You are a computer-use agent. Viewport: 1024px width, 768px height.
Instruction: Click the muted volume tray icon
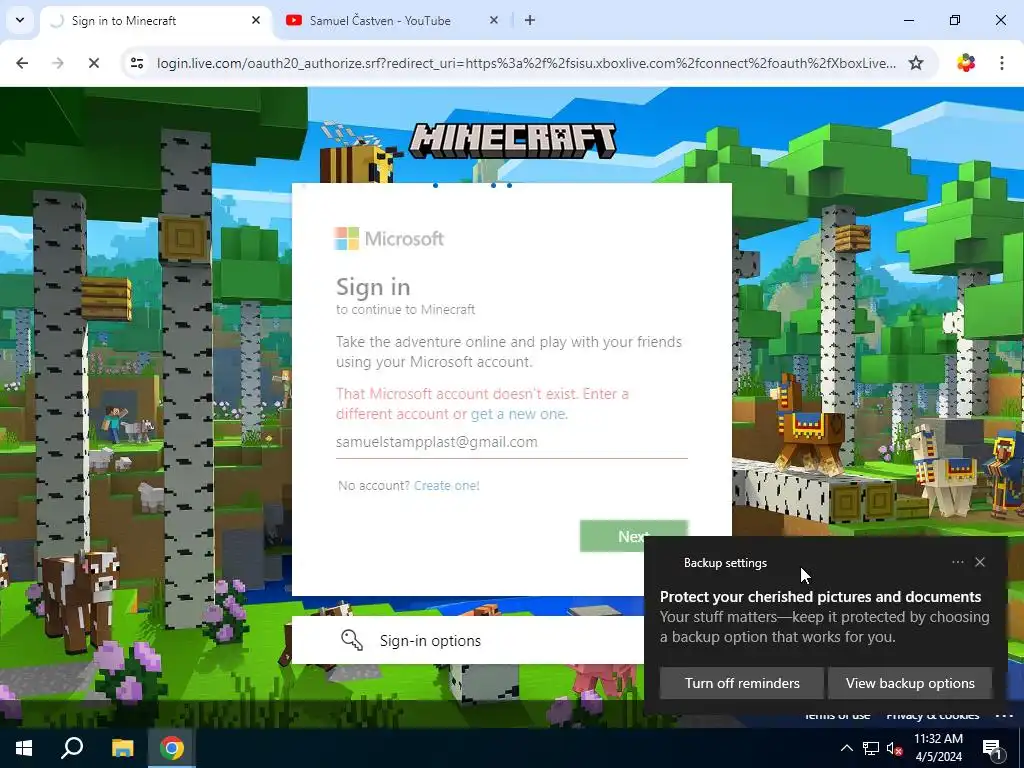pos(894,748)
